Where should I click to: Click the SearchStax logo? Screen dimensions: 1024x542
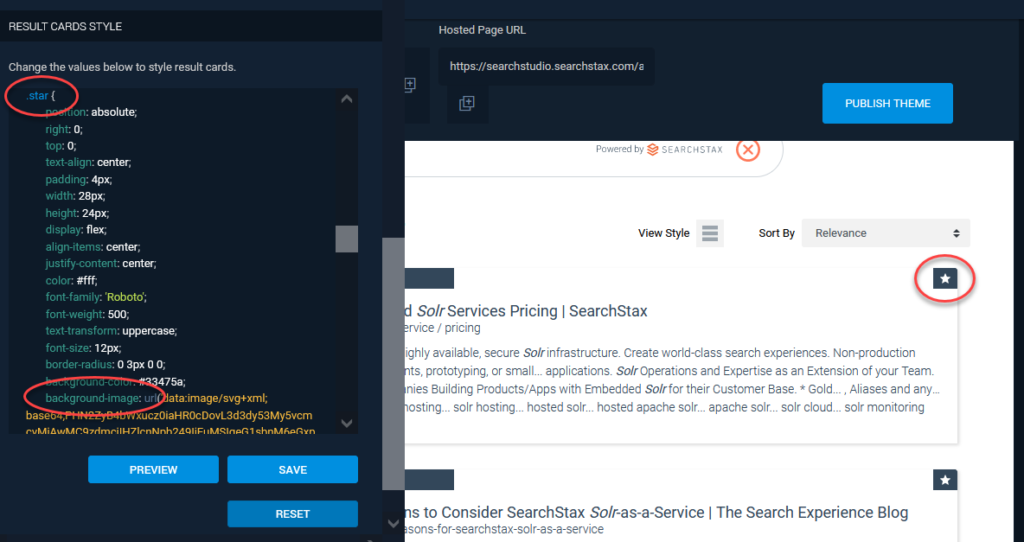685,150
